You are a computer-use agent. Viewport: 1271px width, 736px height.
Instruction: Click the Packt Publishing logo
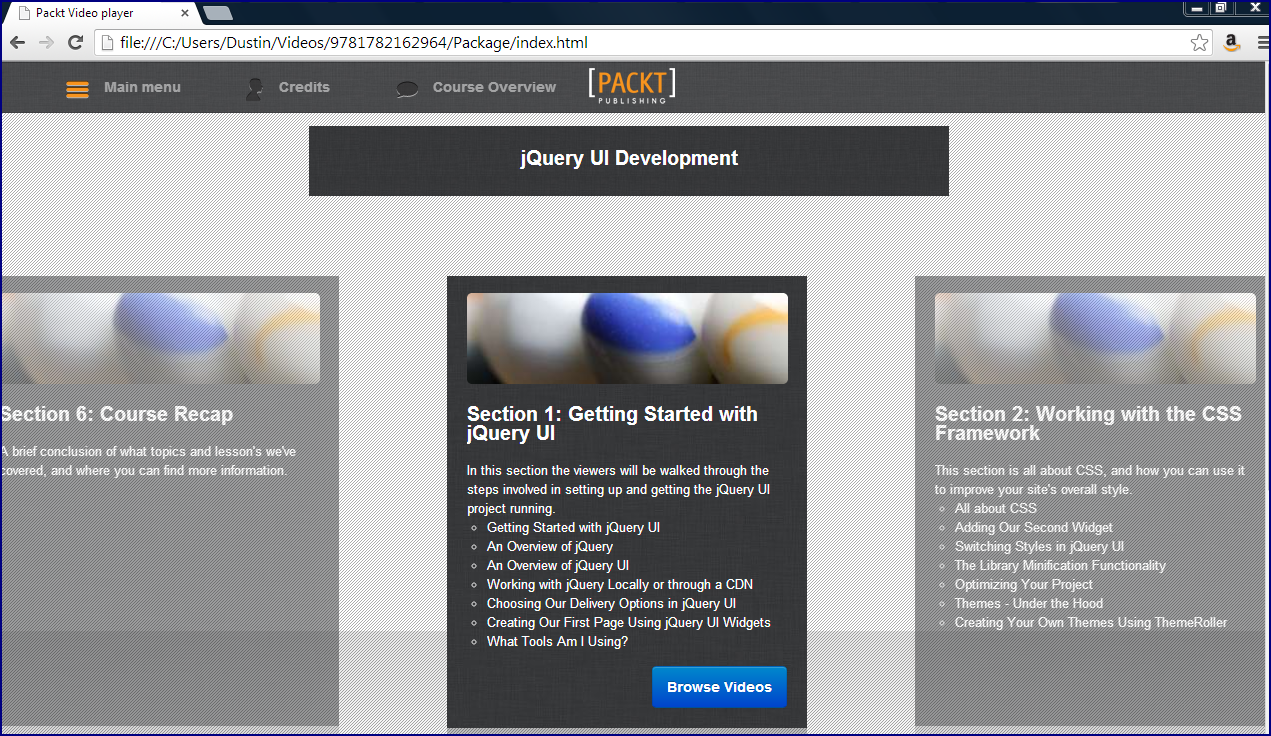(x=632, y=86)
